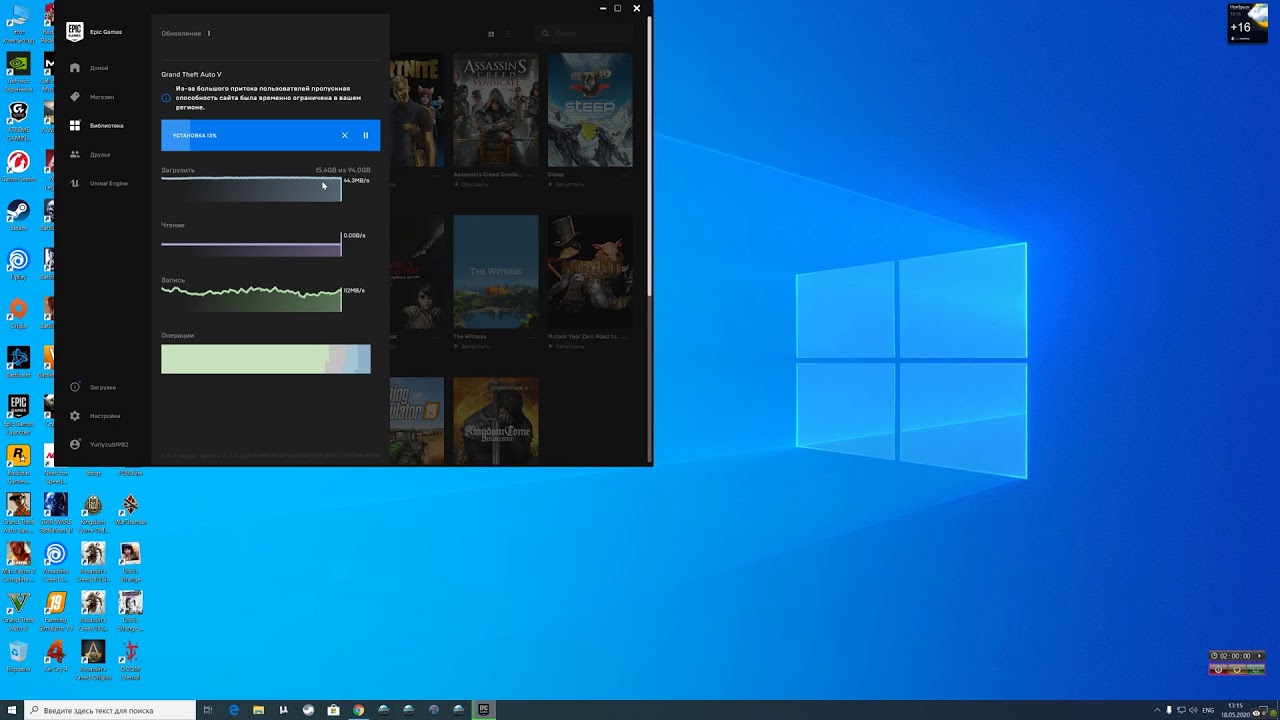This screenshot has height=720, width=1280.
Task: Click the info icon beside the warning message
Action: (166, 98)
